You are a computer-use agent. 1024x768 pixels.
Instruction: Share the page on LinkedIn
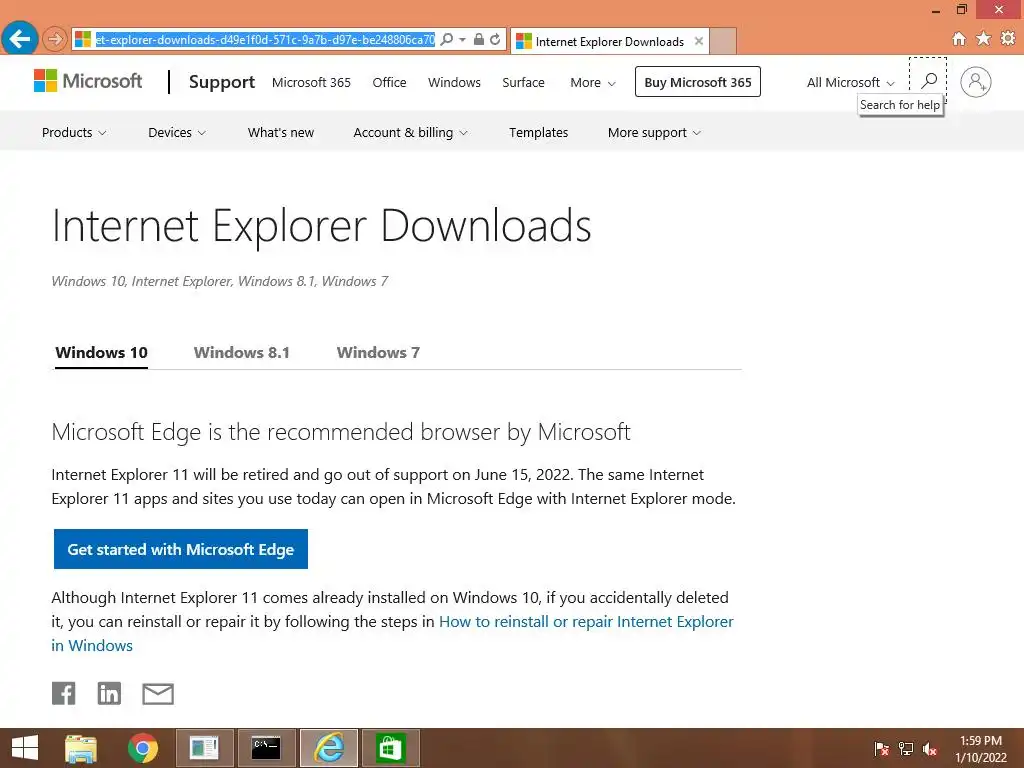pyautogui.click(x=109, y=693)
